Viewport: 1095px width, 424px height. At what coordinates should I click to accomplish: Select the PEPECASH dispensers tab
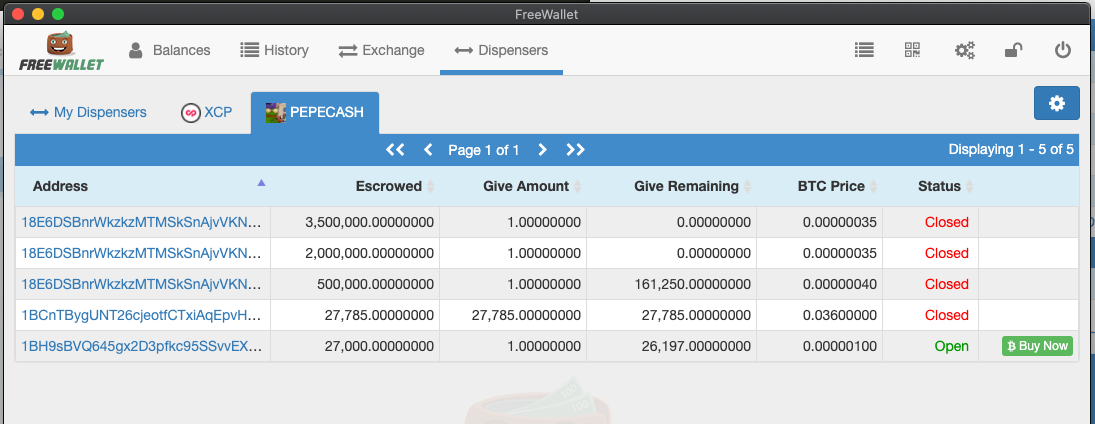pyautogui.click(x=315, y=112)
